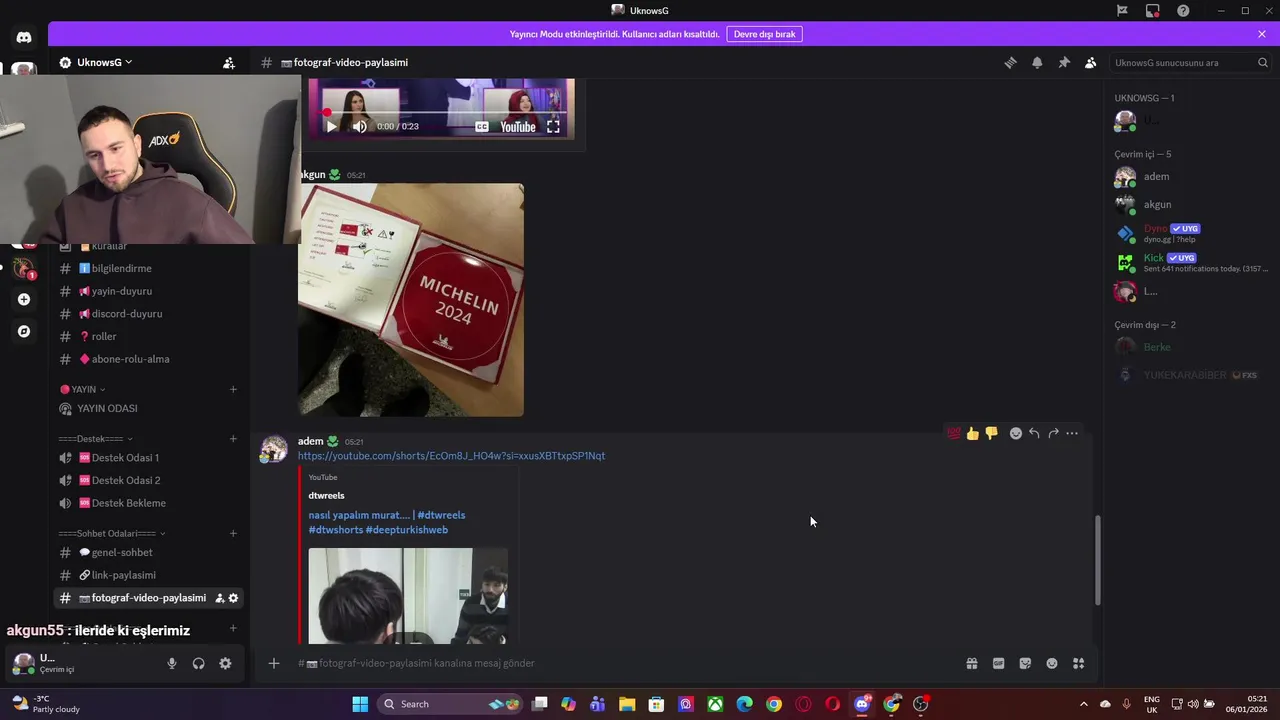This screenshot has width=1280, height=720.
Task: React with 100 emoji on adem's message
Action: [954, 433]
